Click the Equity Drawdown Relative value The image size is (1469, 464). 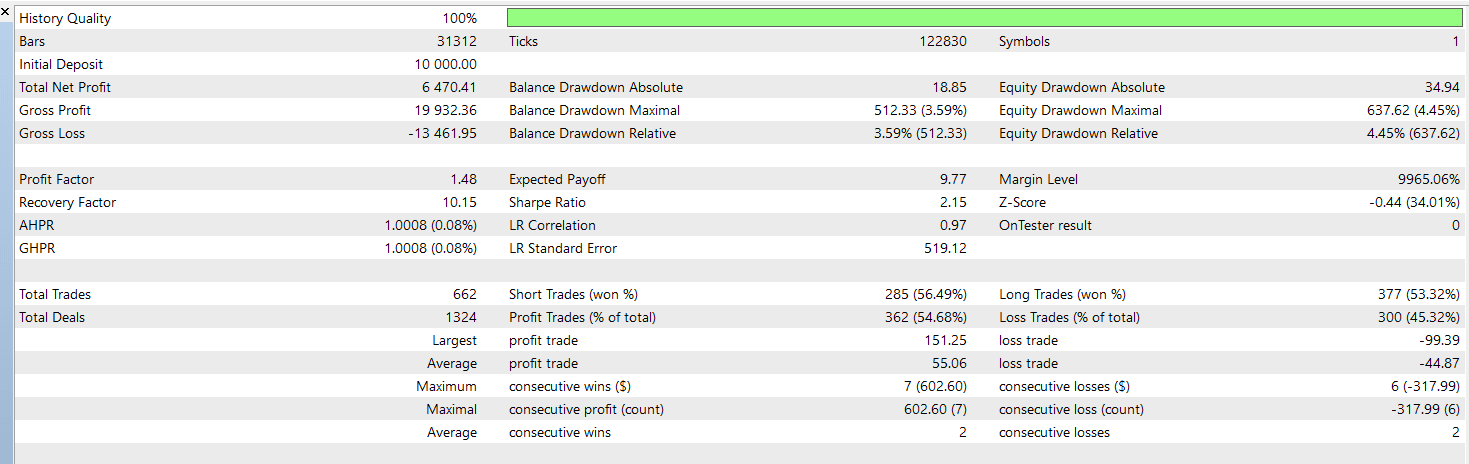point(1413,133)
